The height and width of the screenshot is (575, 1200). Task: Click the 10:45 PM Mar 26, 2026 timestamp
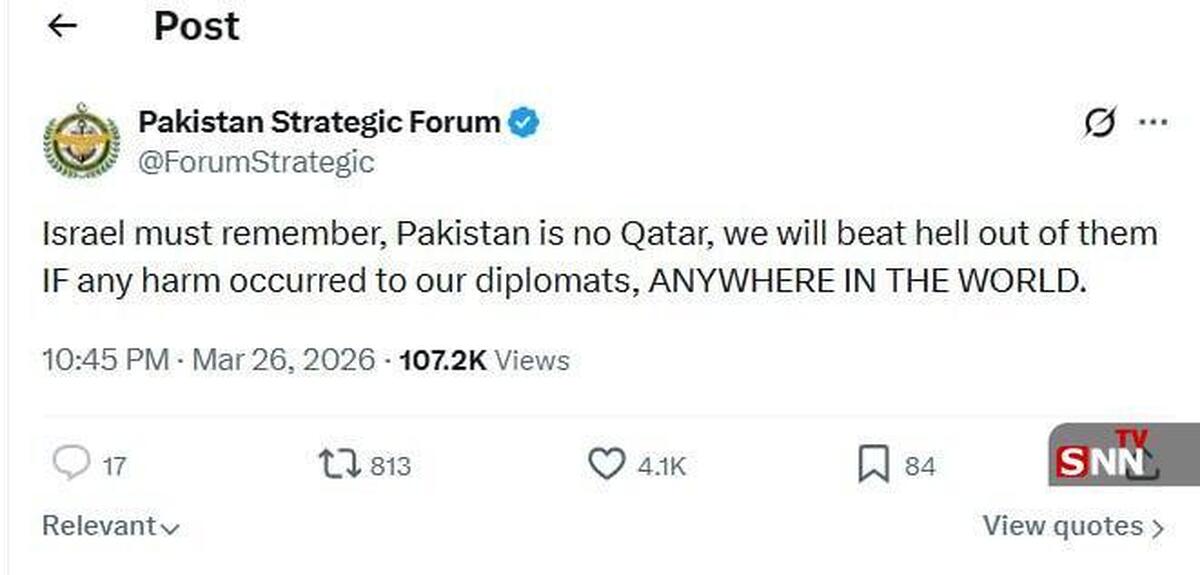(x=209, y=360)
